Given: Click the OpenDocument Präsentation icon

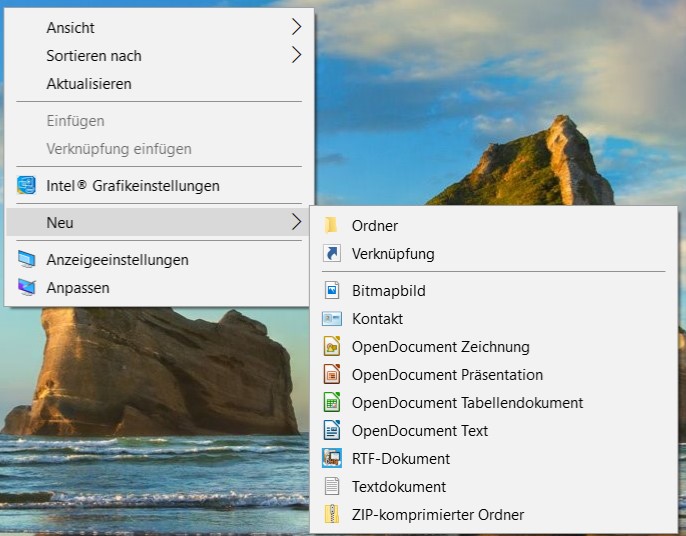Looking at the screenshot, I should point(332,375).
